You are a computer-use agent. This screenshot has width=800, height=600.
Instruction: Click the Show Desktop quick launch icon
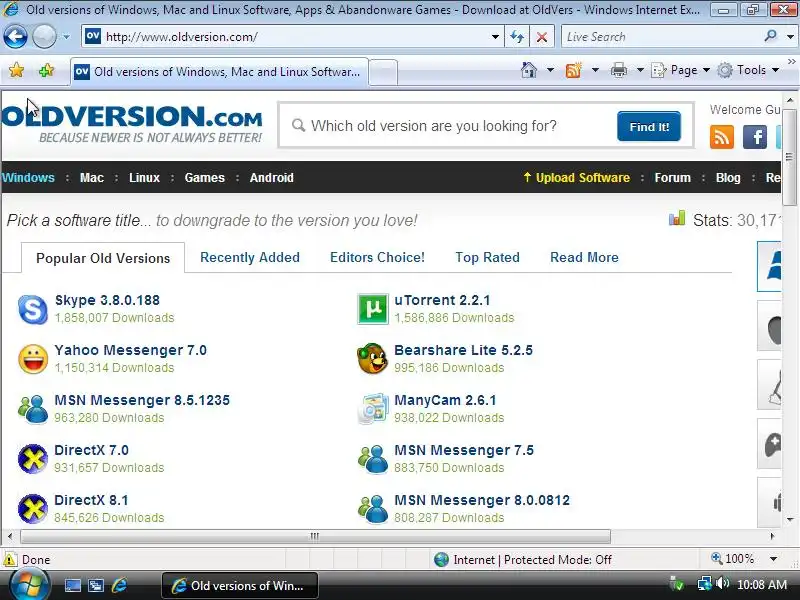72,585
